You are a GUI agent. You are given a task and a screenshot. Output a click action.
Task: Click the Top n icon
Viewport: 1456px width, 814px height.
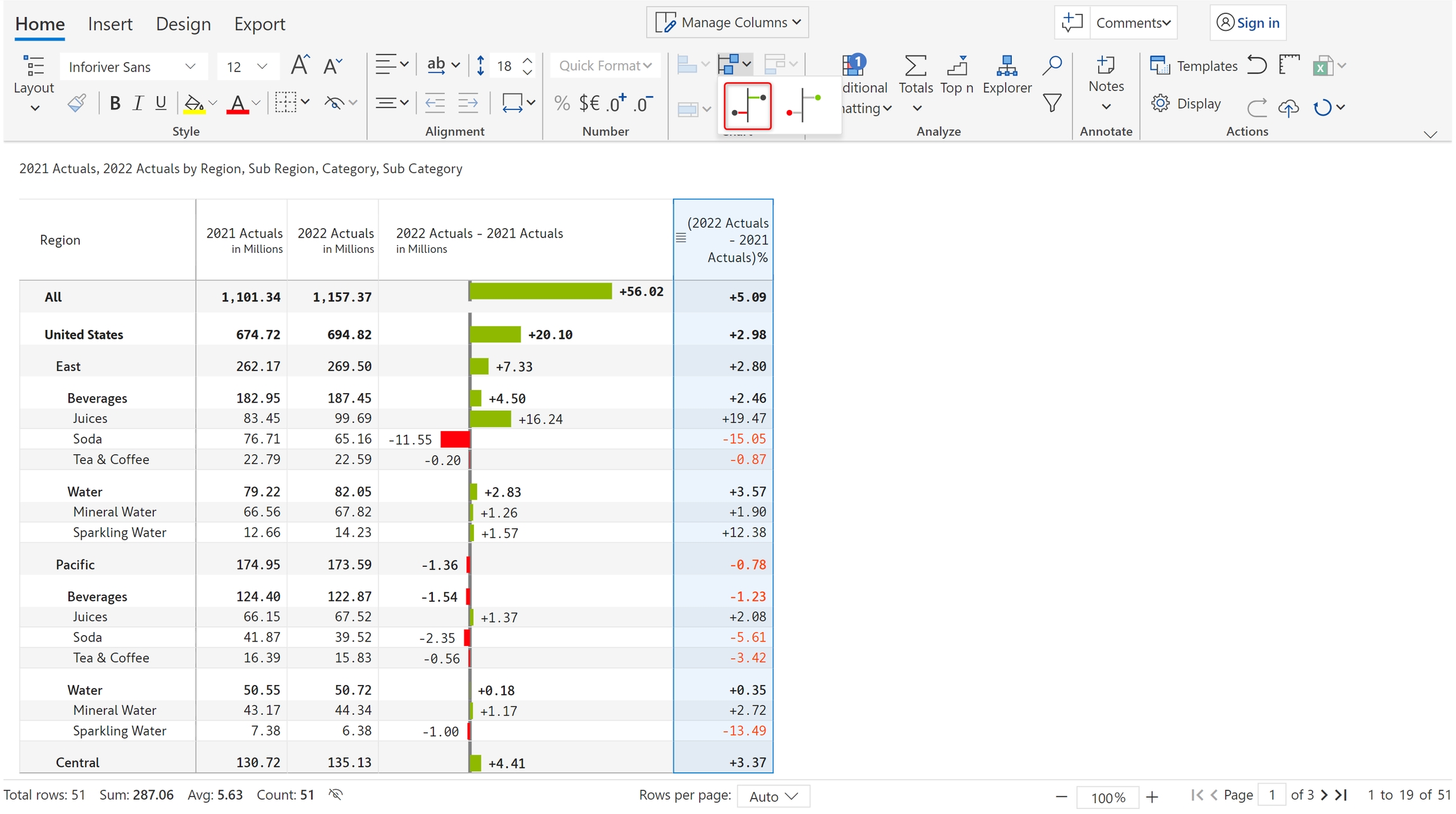coord(957,66)
